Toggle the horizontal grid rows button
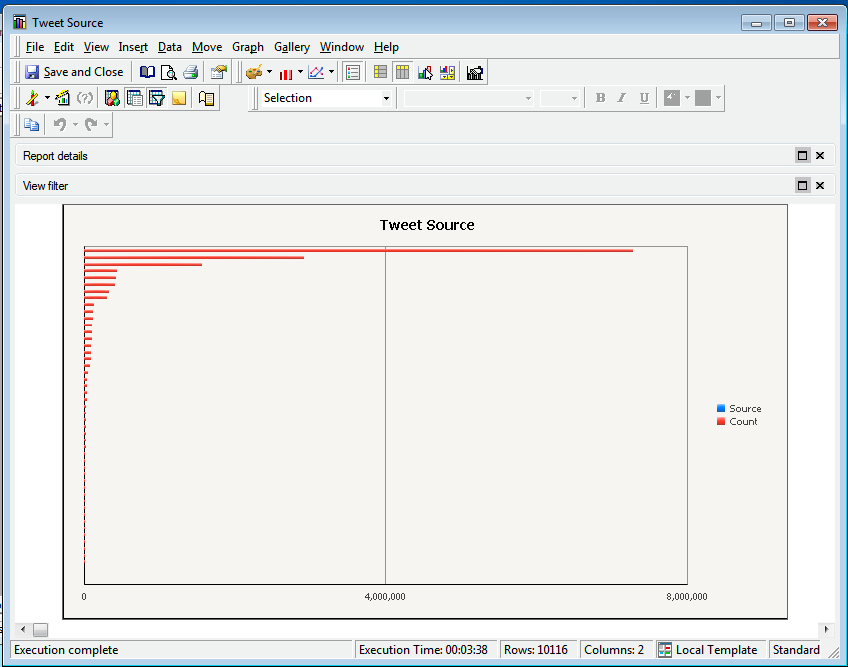 pos(380,72)
